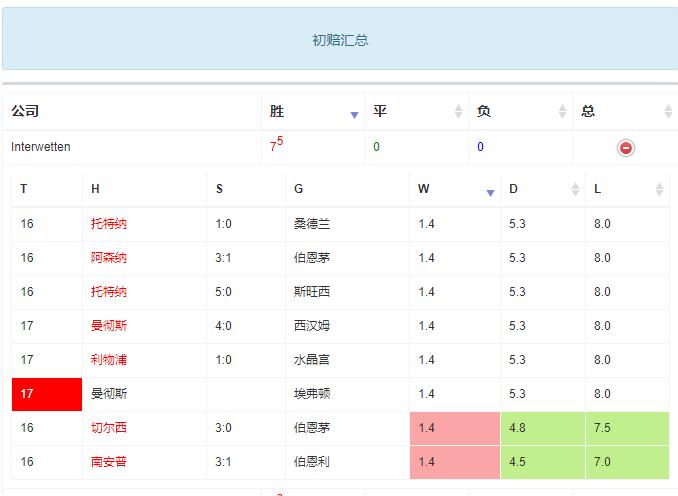The image size is (678, 496).
Task: Click away team 伯恩利
Action: 312,461
